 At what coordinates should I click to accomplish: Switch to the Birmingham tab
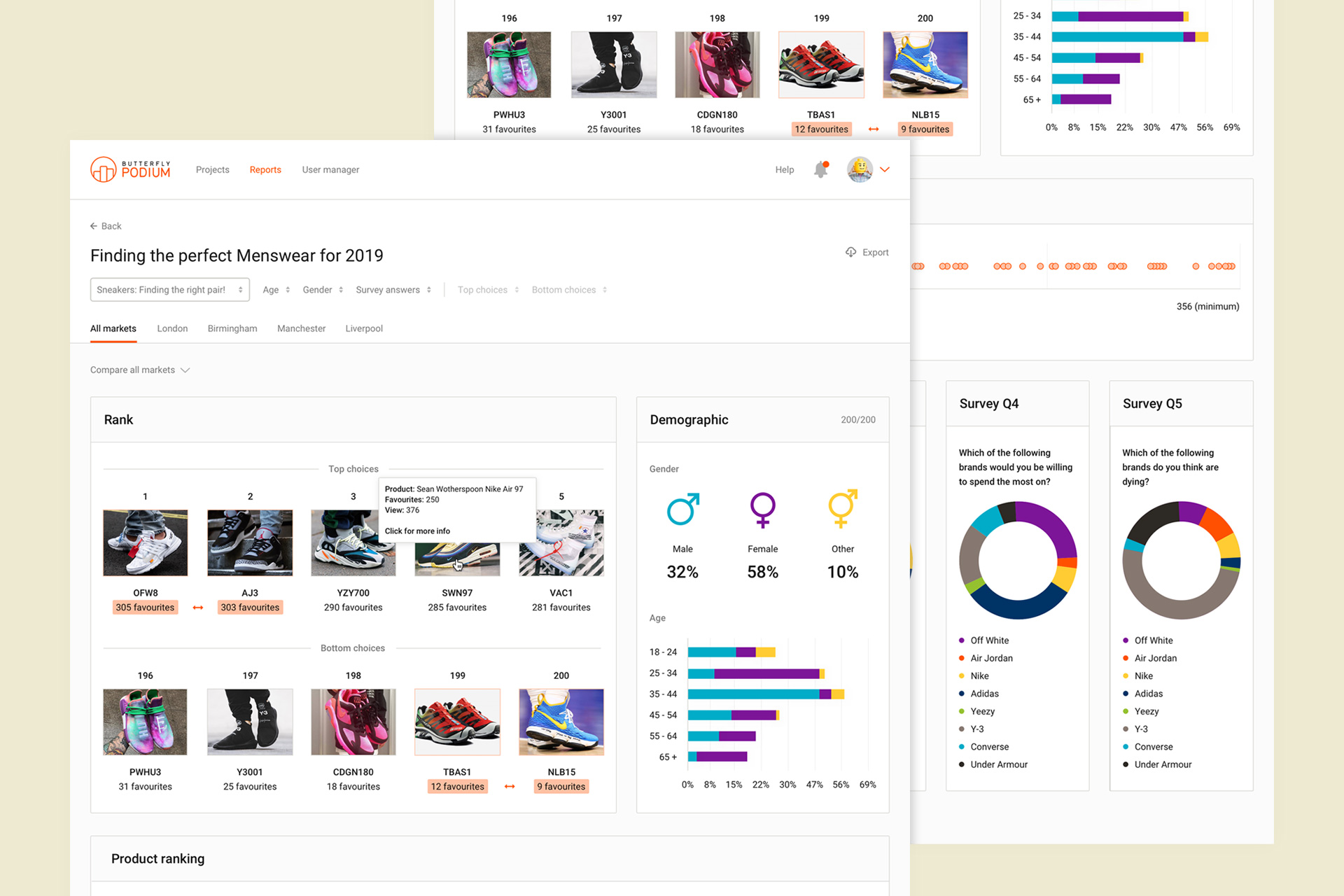point(232,328)
